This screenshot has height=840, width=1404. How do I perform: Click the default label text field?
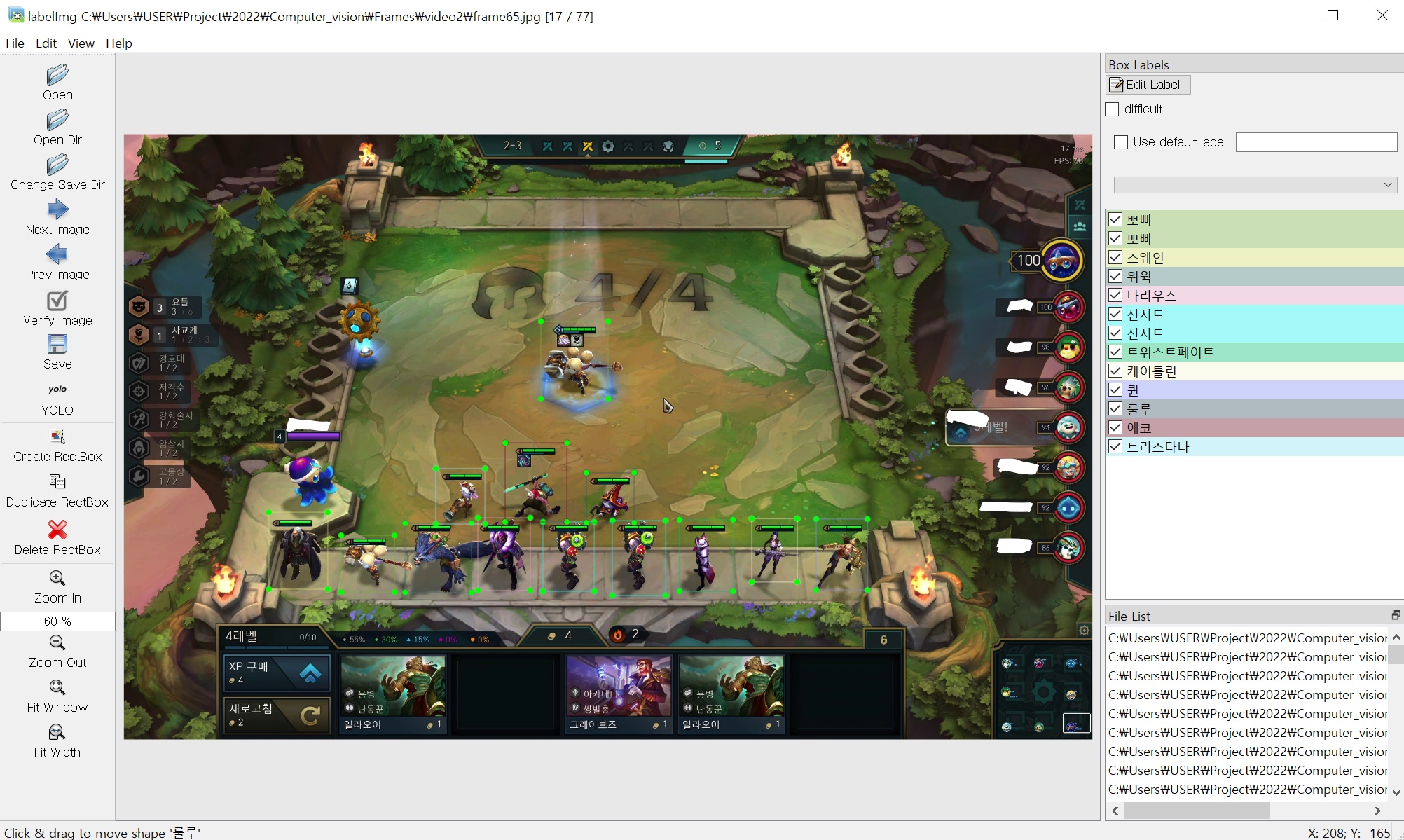[x=1316, y=142]
